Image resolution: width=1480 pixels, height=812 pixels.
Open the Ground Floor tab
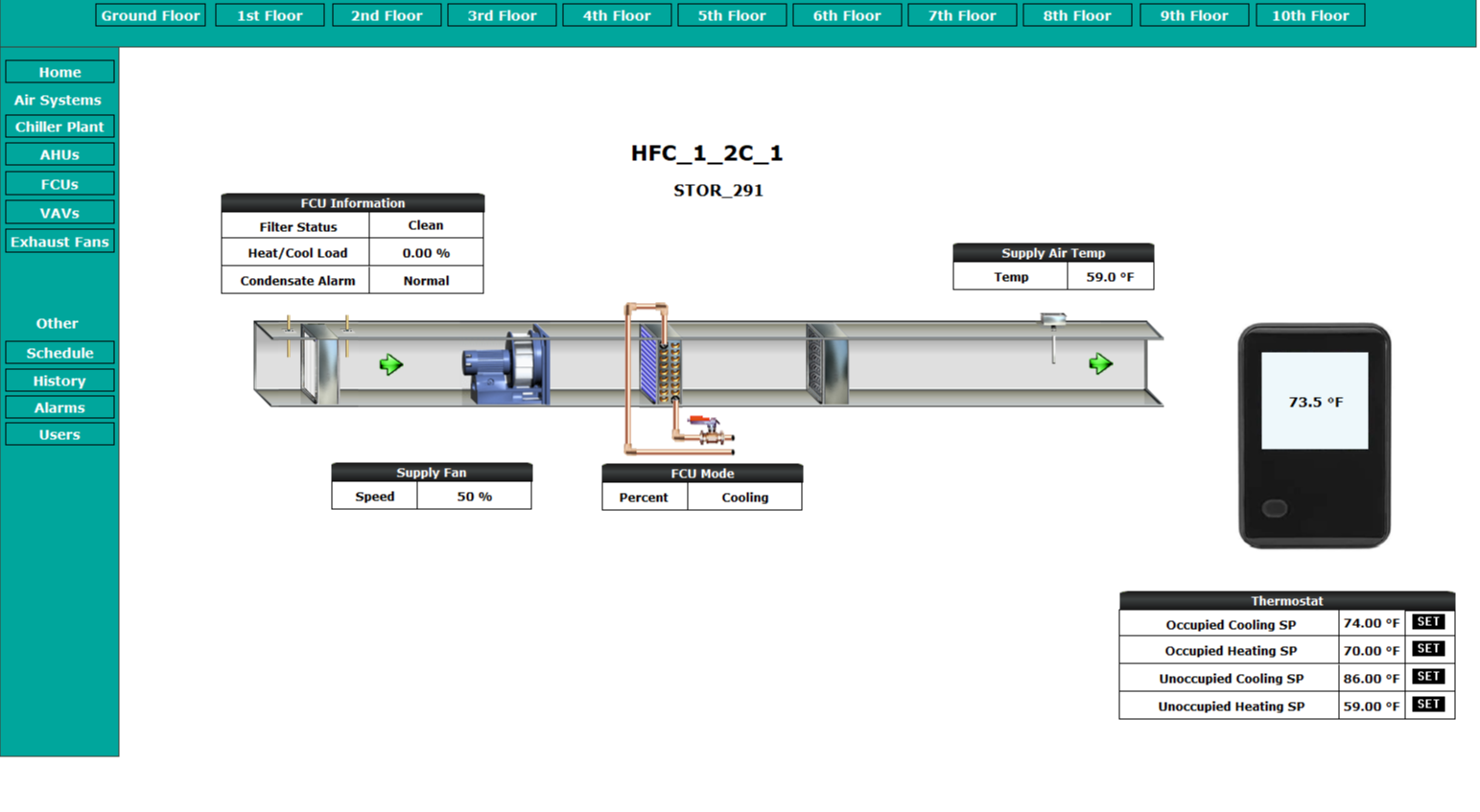(x=151, y=15)
